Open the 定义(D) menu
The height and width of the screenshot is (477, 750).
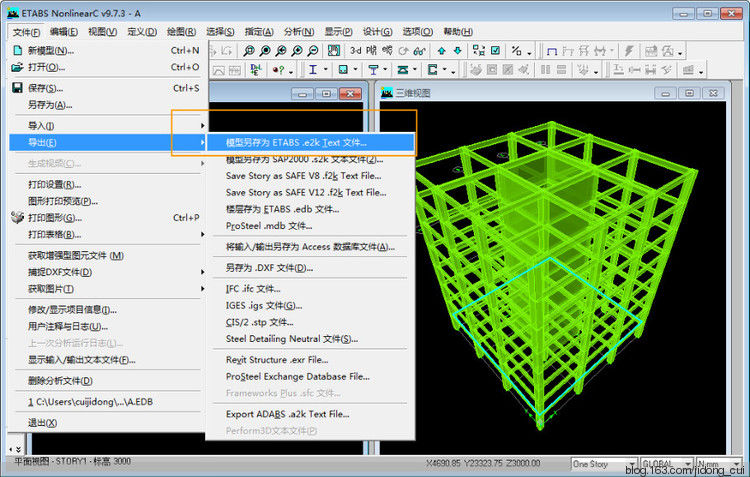point(142,32)
